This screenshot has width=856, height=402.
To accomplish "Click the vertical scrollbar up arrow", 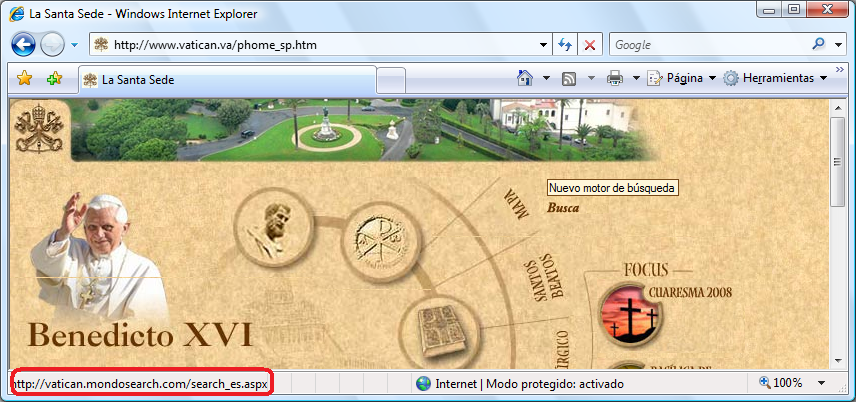I will (x=837, y=108).
